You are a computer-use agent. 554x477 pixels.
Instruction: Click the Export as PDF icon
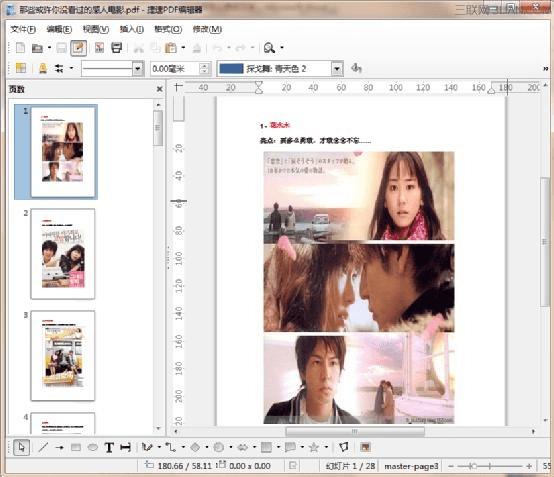point(99,48)
